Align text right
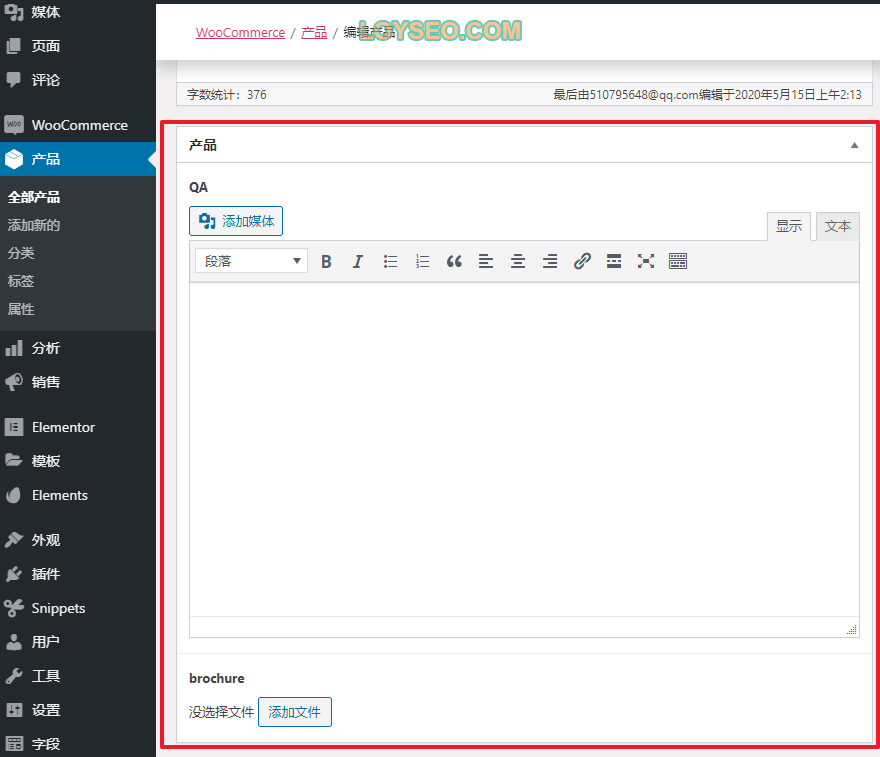The height and width of the screenshot is (757, 880). click(x=550, y=261)
